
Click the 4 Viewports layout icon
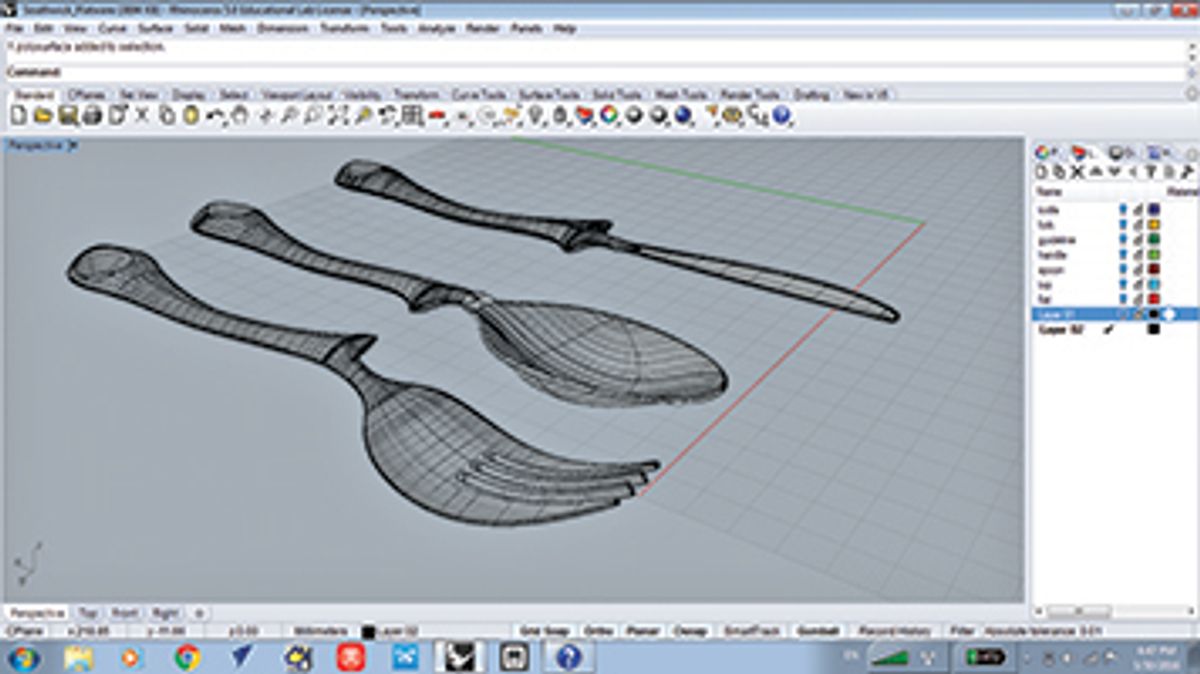pyautogui.click(x=412, y=116)
